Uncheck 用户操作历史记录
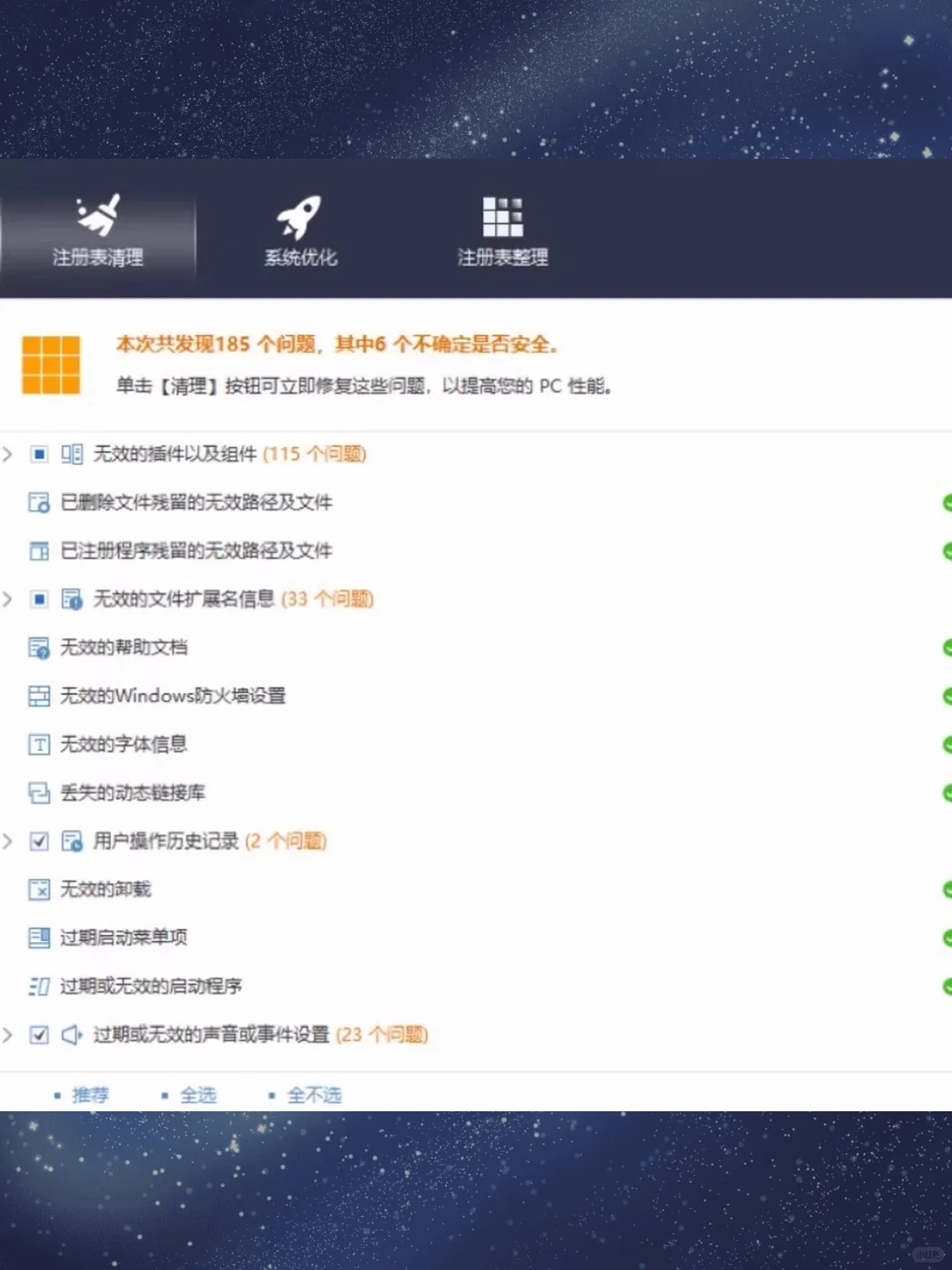The width and height of the screenshot is (952, 1270). tap(39, 842)
